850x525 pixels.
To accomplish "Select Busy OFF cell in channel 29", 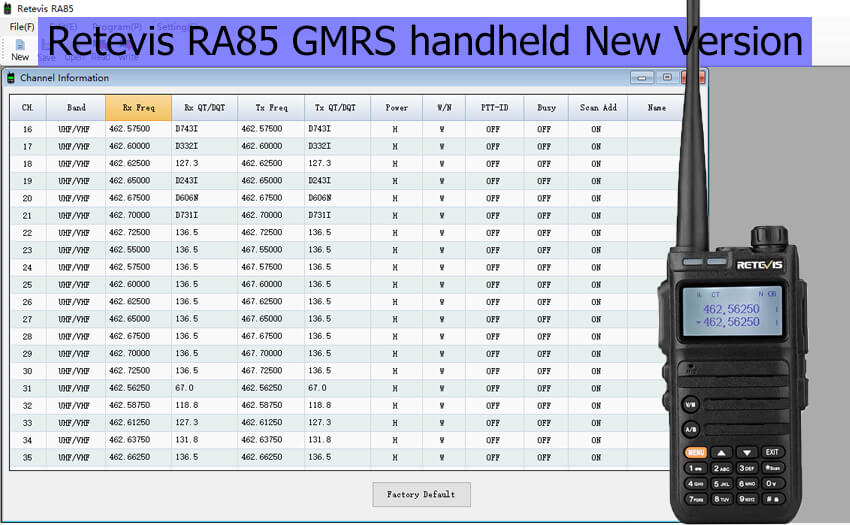I will click(546, 354).
